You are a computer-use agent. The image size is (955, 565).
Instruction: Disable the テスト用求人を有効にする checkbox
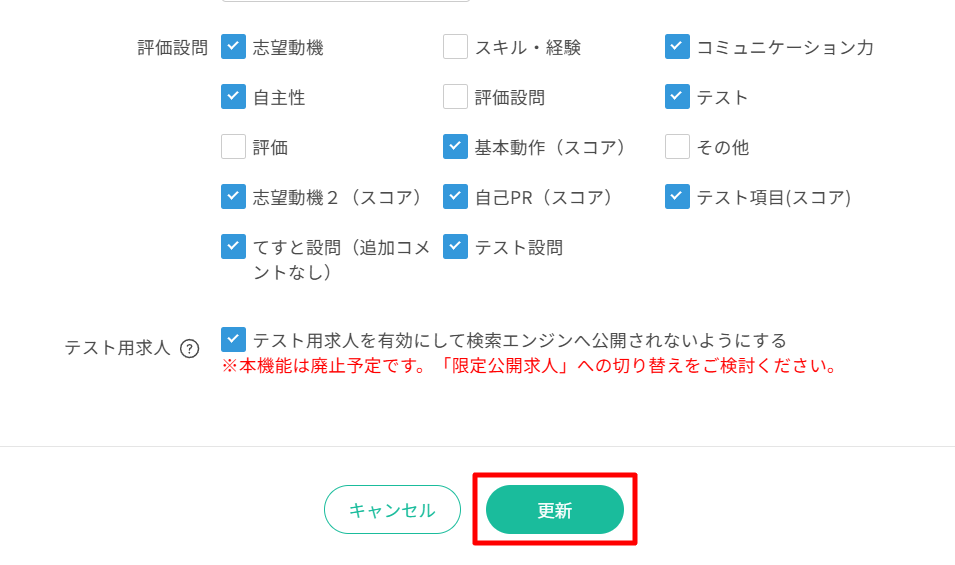(x=233, y=340)
